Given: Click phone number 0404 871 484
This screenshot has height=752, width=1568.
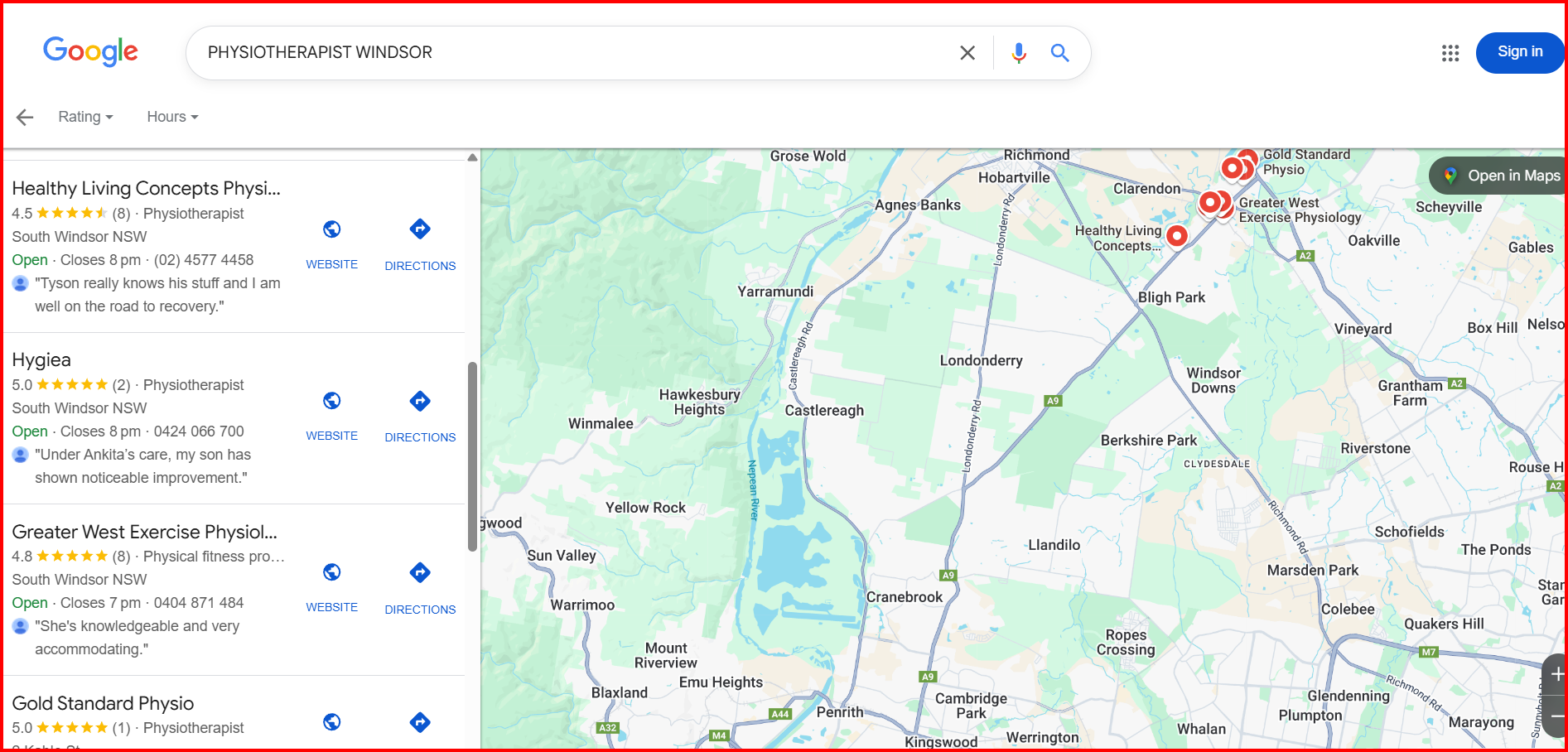Looking at the screenshot, I should pyautogui.click(x=199, y=603).
